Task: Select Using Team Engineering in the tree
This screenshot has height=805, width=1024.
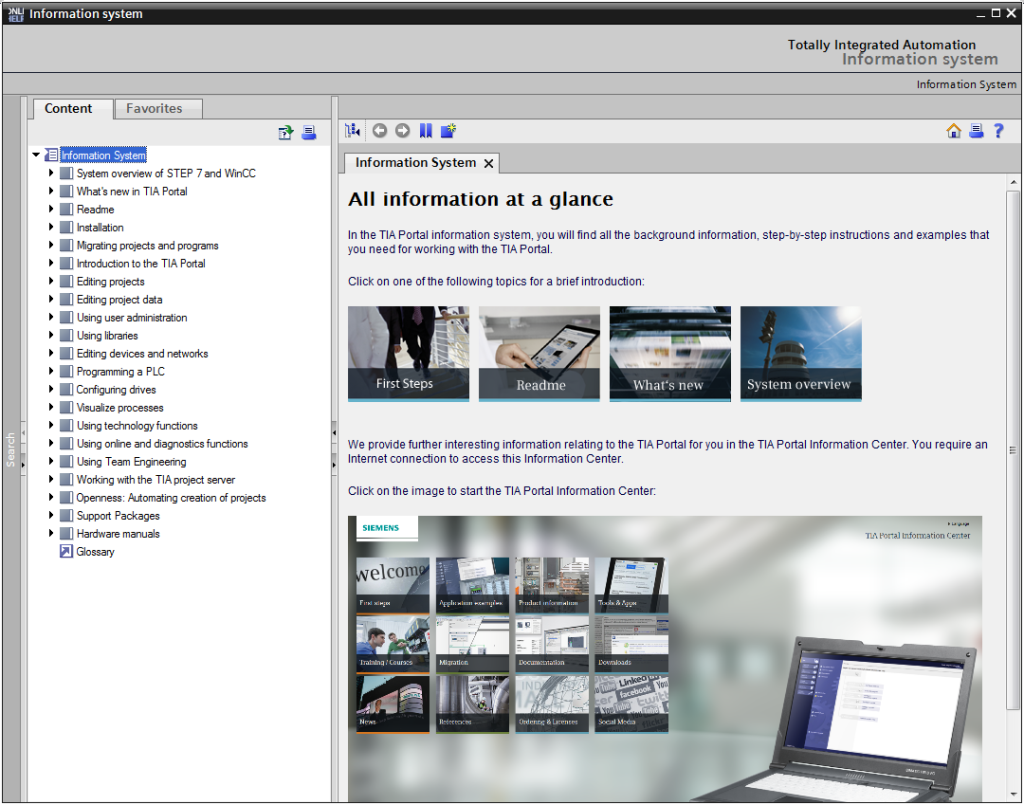Action: [x=131, y=462]
